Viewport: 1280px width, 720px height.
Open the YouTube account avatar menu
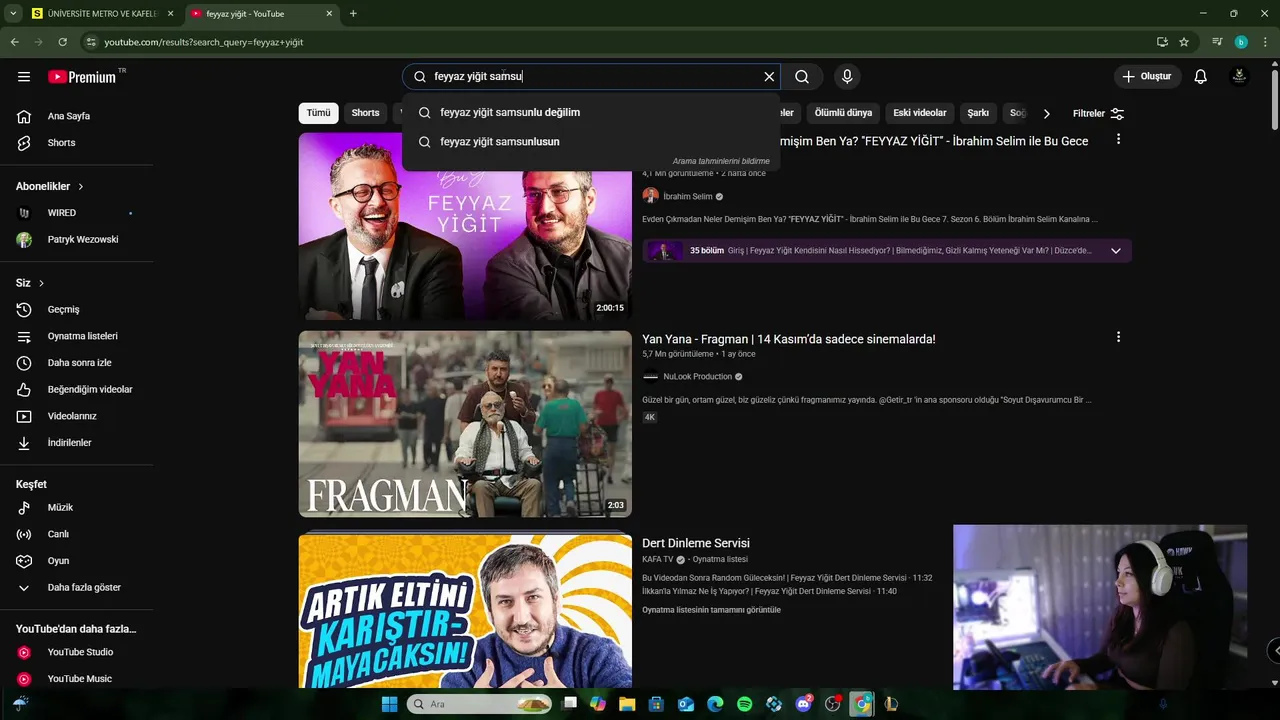tap(1239, 77)
